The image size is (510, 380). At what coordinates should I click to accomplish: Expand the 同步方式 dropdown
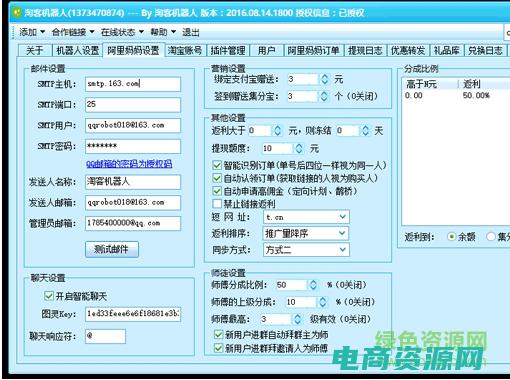click(x=342, y=250)
